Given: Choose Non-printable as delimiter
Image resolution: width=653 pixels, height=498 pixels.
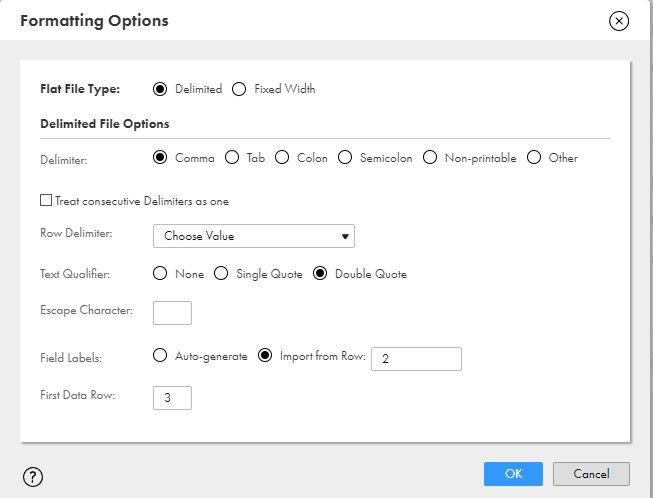Looking at the screenshot, I should (430, 157).
